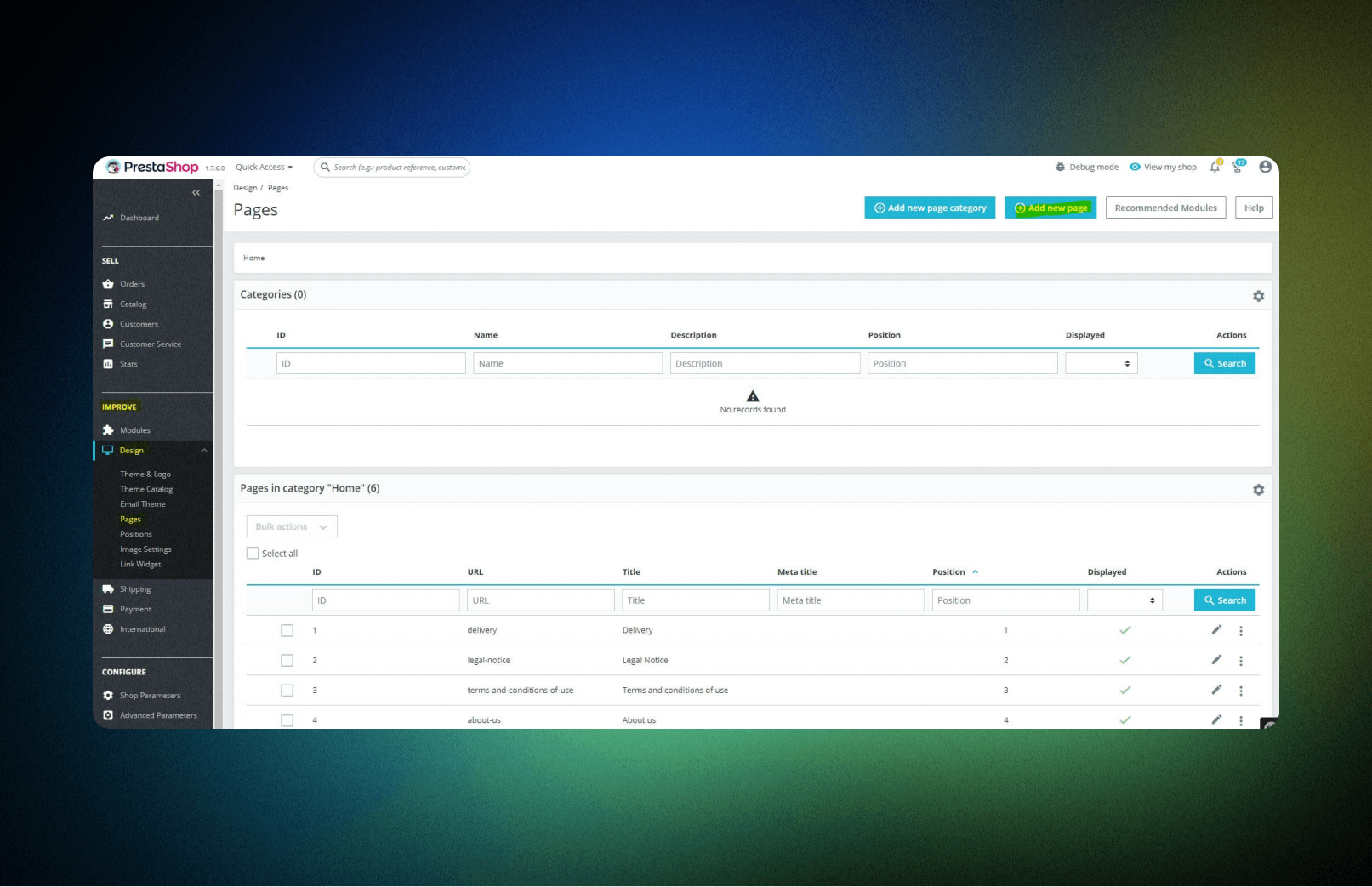Open Pages in category settings gear
The height and width of the screenshot is (887, 1372).
click(x=1258, y=490)
